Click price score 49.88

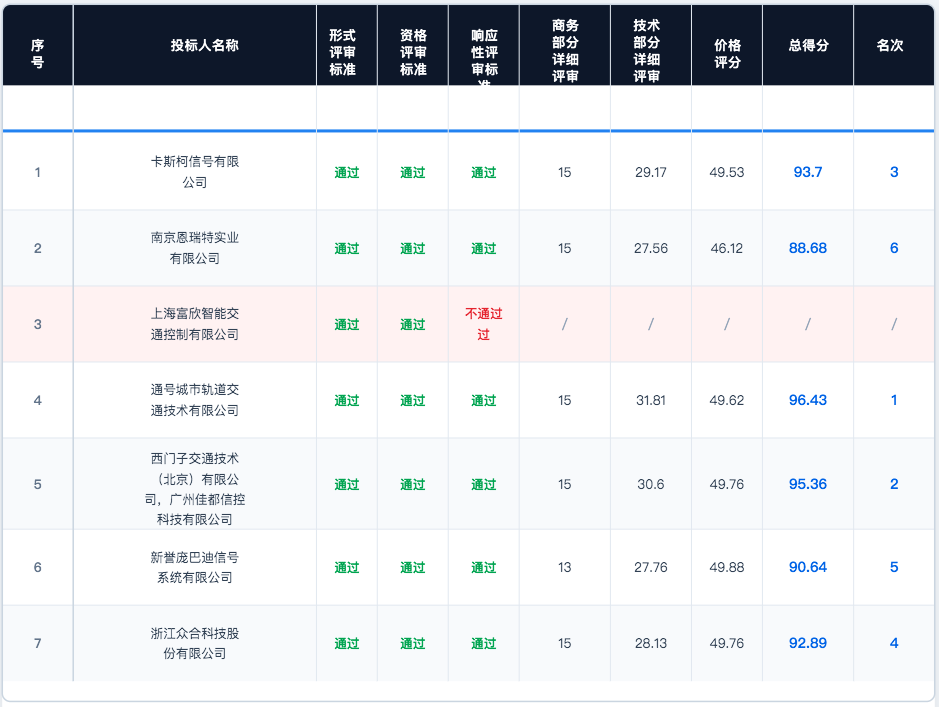click(726, 568)
